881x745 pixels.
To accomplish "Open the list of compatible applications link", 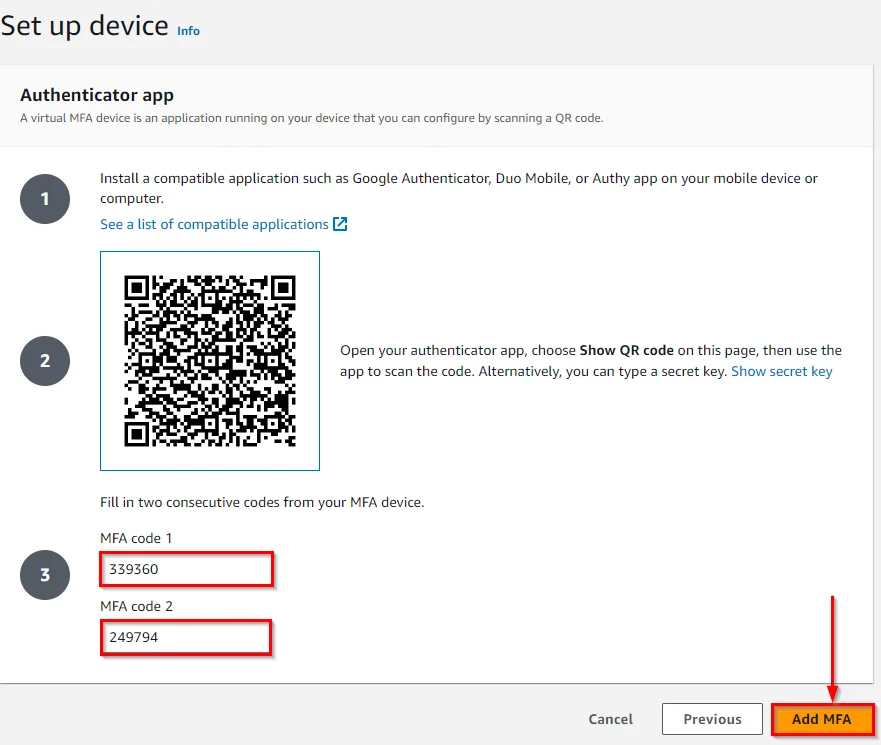I will point(214,224).
